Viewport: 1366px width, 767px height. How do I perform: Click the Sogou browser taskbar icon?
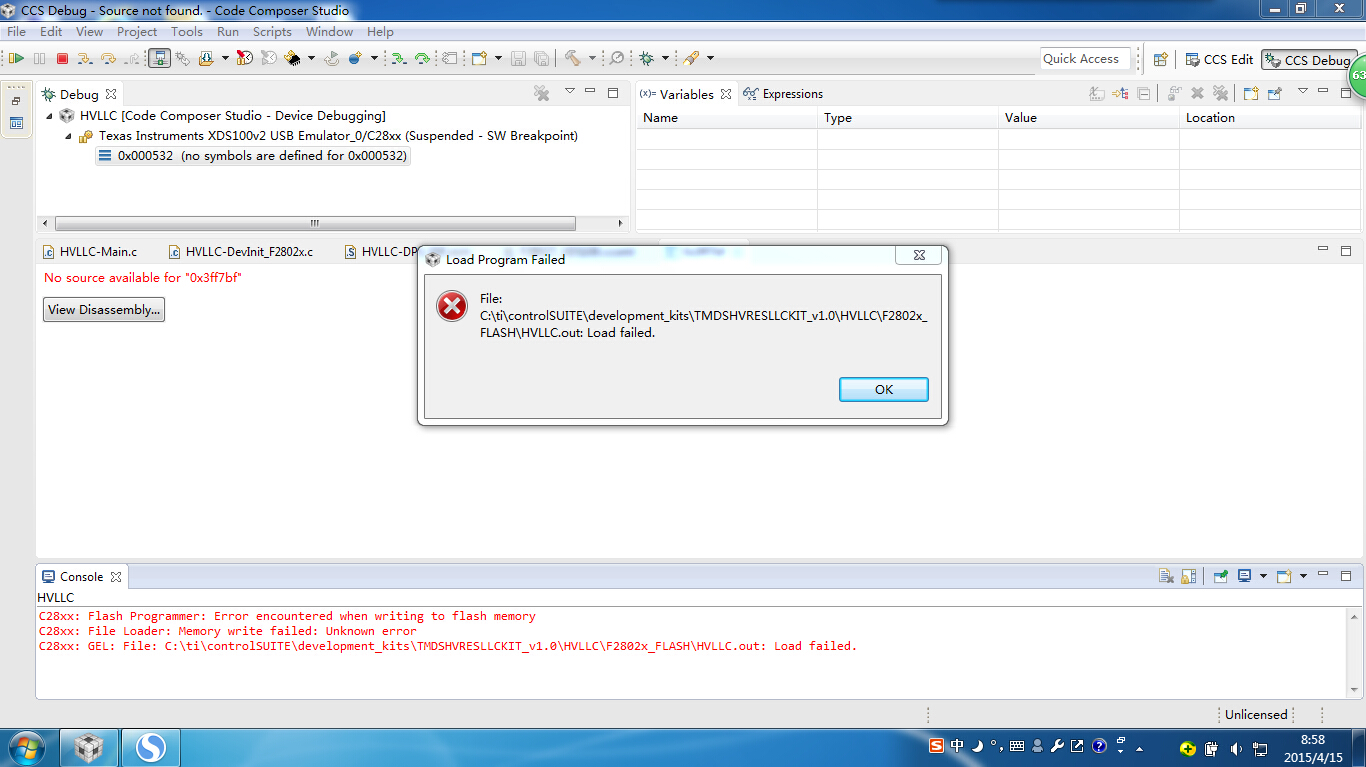(x=150, y=747)
